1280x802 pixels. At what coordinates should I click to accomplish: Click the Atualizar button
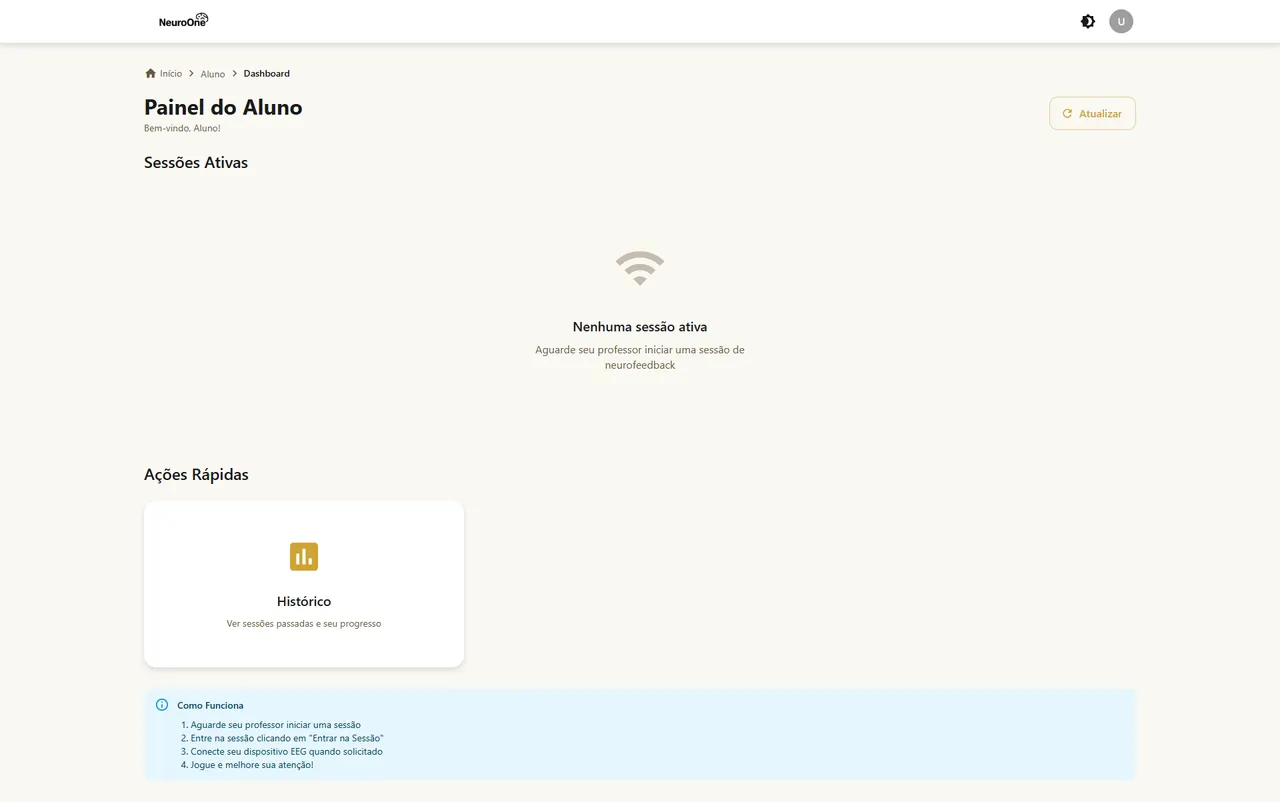coord(1092,113)
